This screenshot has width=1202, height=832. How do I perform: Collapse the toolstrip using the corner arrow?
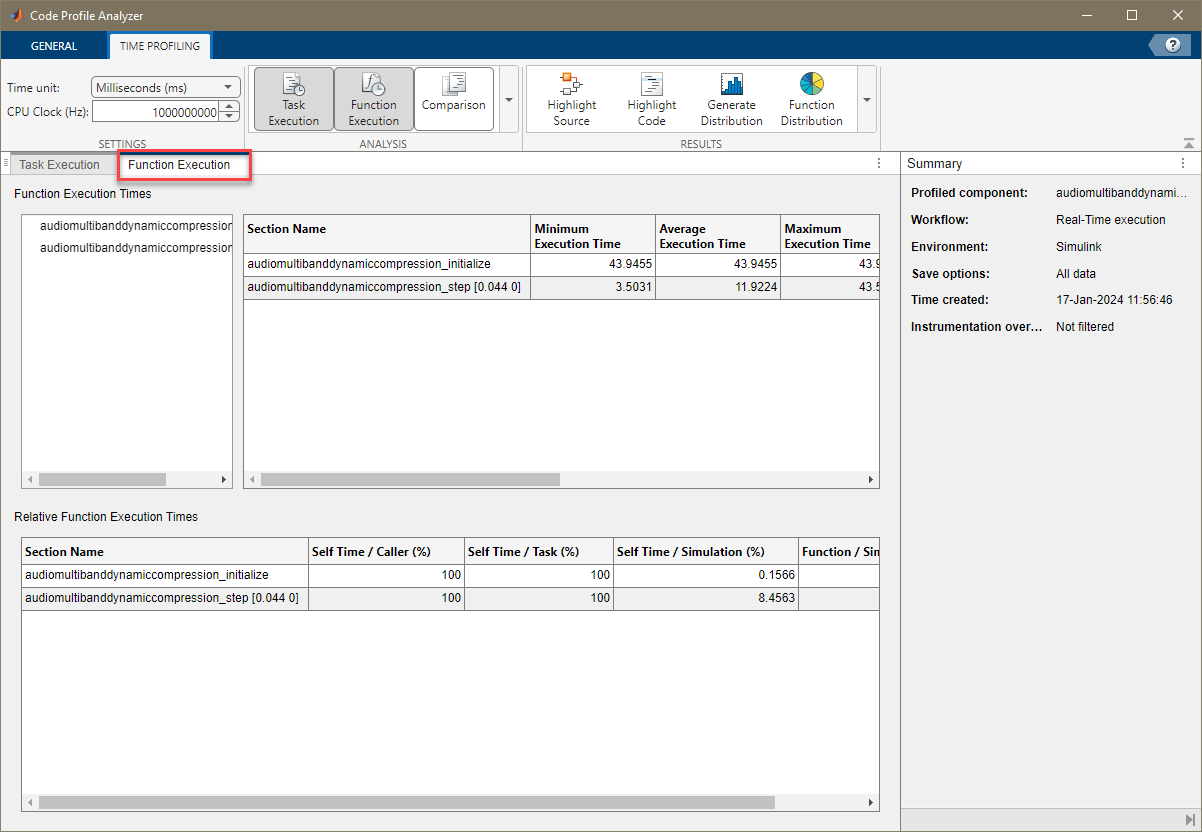[x=1188, y=143]
